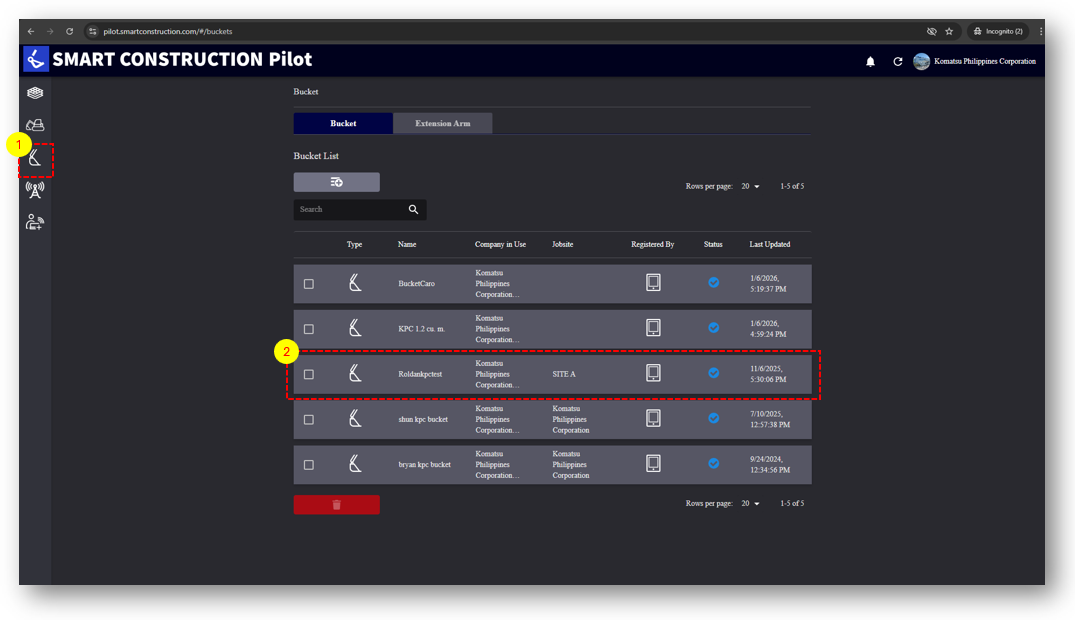
Task: Click the add bucket button
Action: (336, 182)
